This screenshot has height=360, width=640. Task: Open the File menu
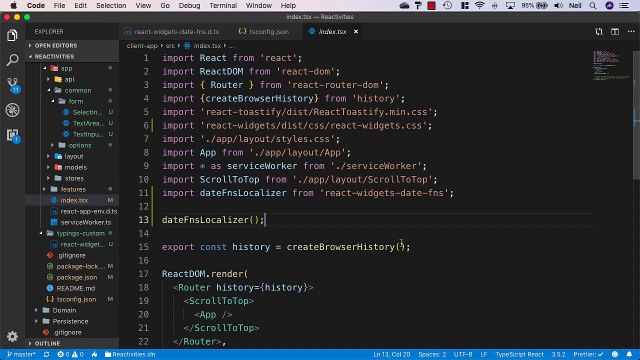click(59, 5)
